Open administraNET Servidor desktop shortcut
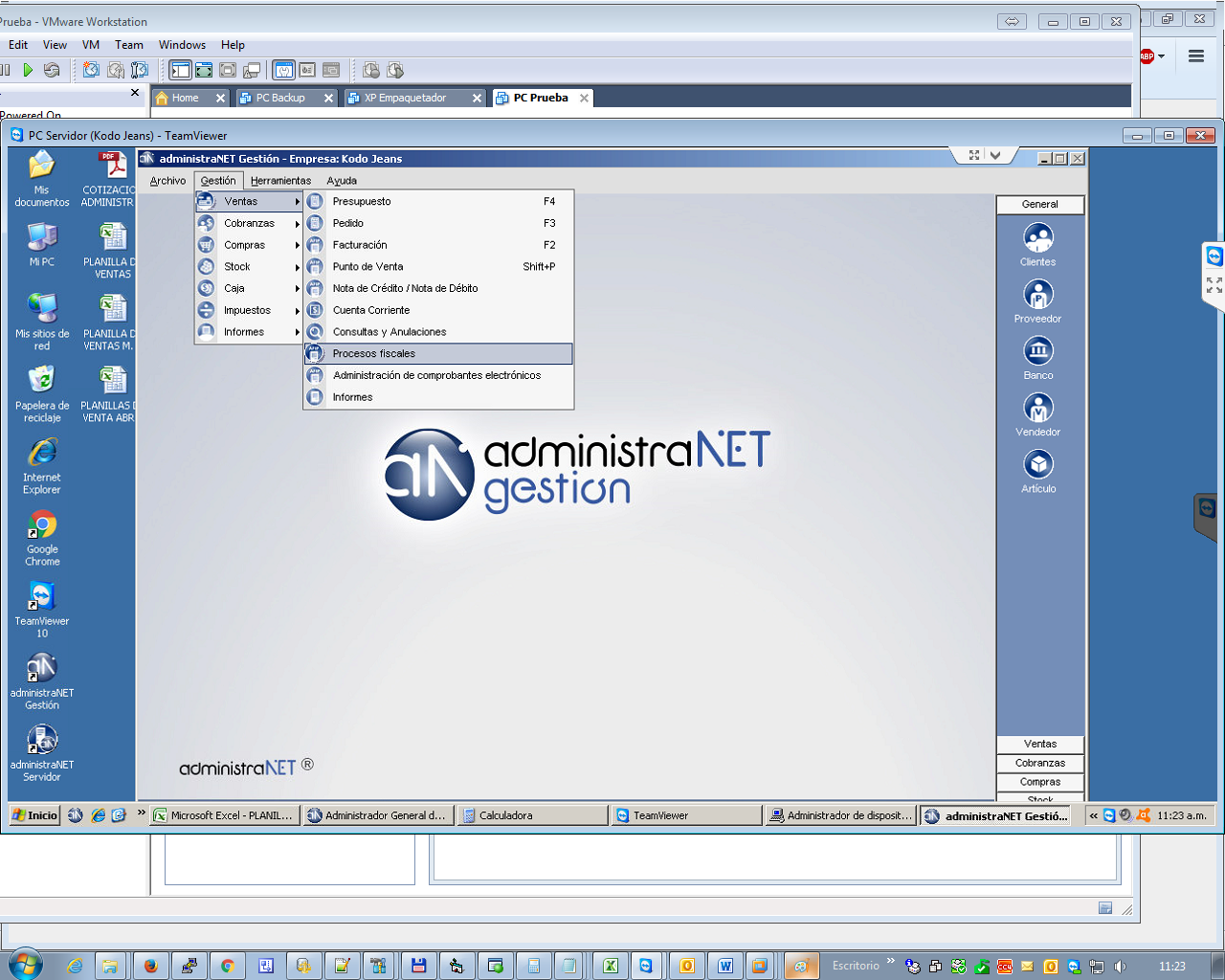The height and width of the screenshot is (980, 1225). 42,741
